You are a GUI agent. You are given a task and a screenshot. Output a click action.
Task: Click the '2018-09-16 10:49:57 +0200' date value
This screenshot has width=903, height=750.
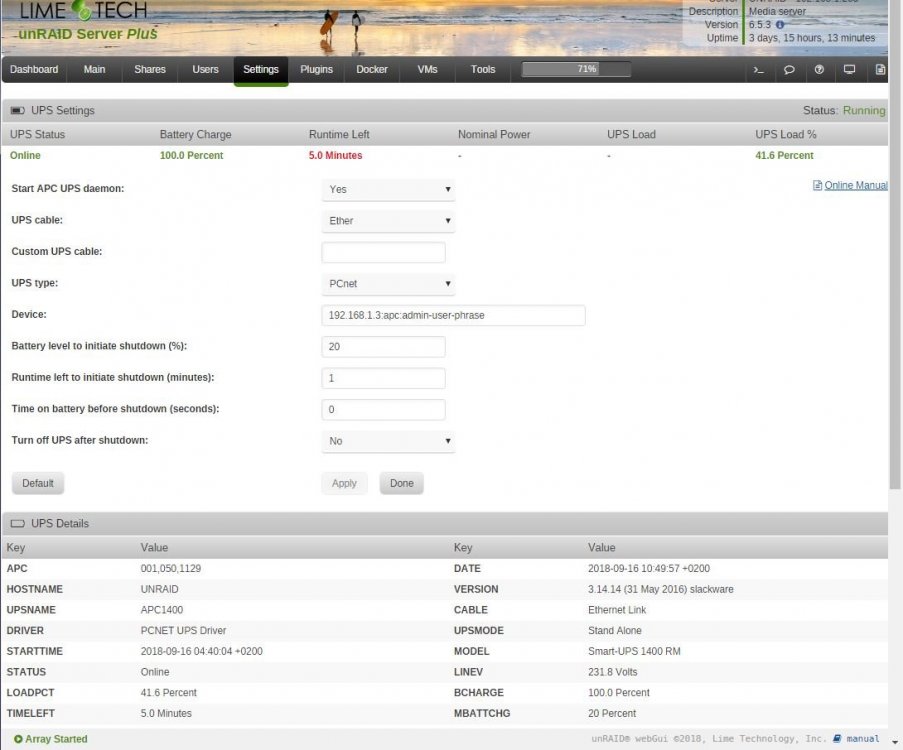pos(649,569)
